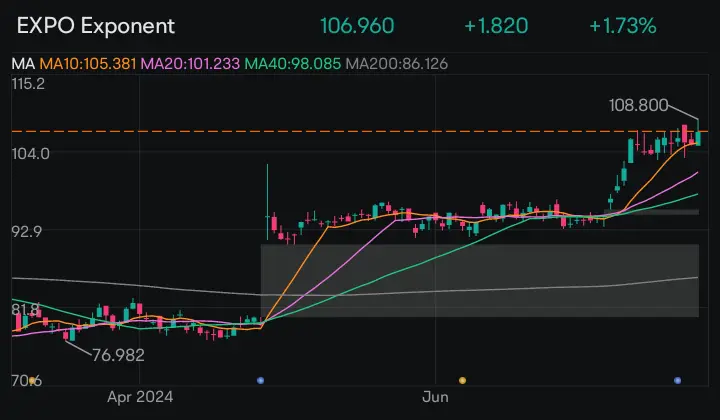The width and height of the screenshot is (720, 420).
Task: Click the 81.8 price axis label
Action: coord(25,309)
